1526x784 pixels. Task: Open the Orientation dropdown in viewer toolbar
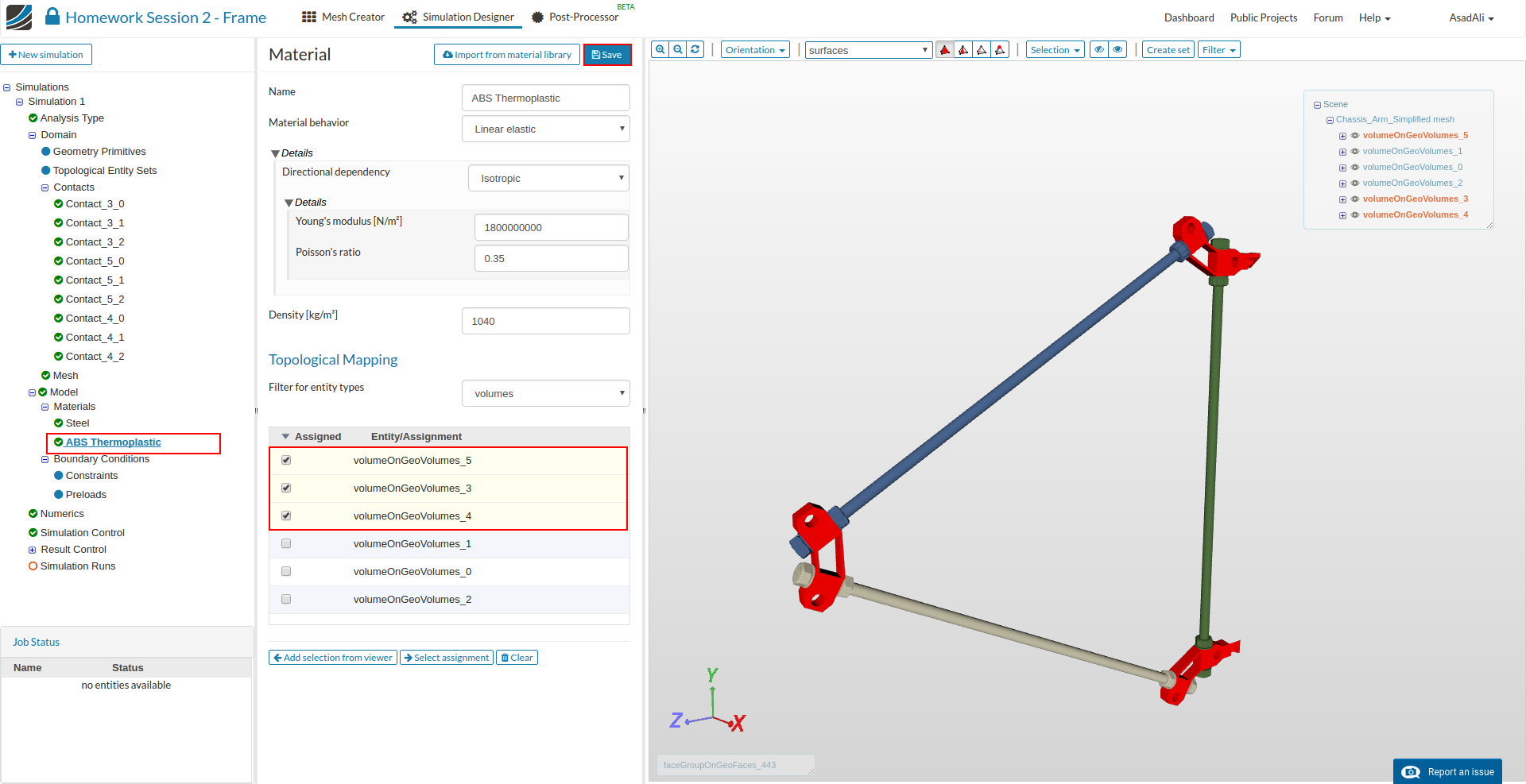point(755,50)
